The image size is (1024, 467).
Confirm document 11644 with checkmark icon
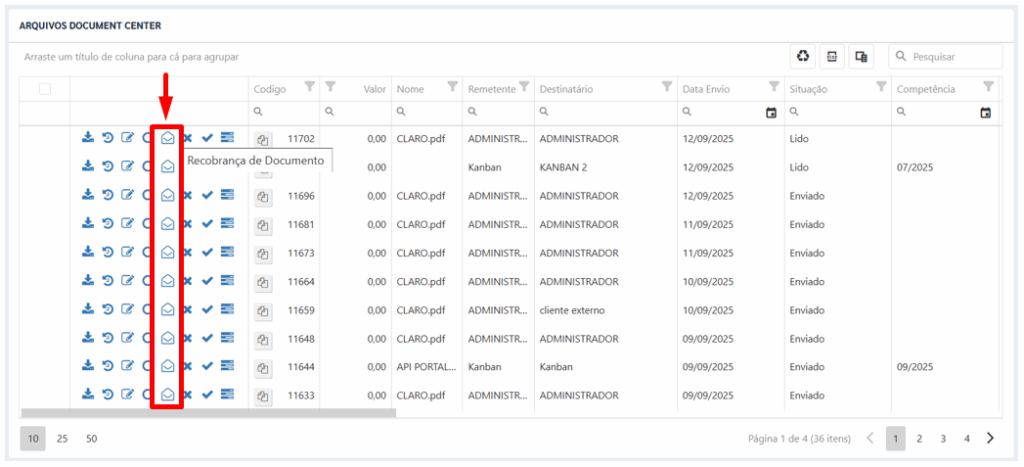click(x=208, y=366)
